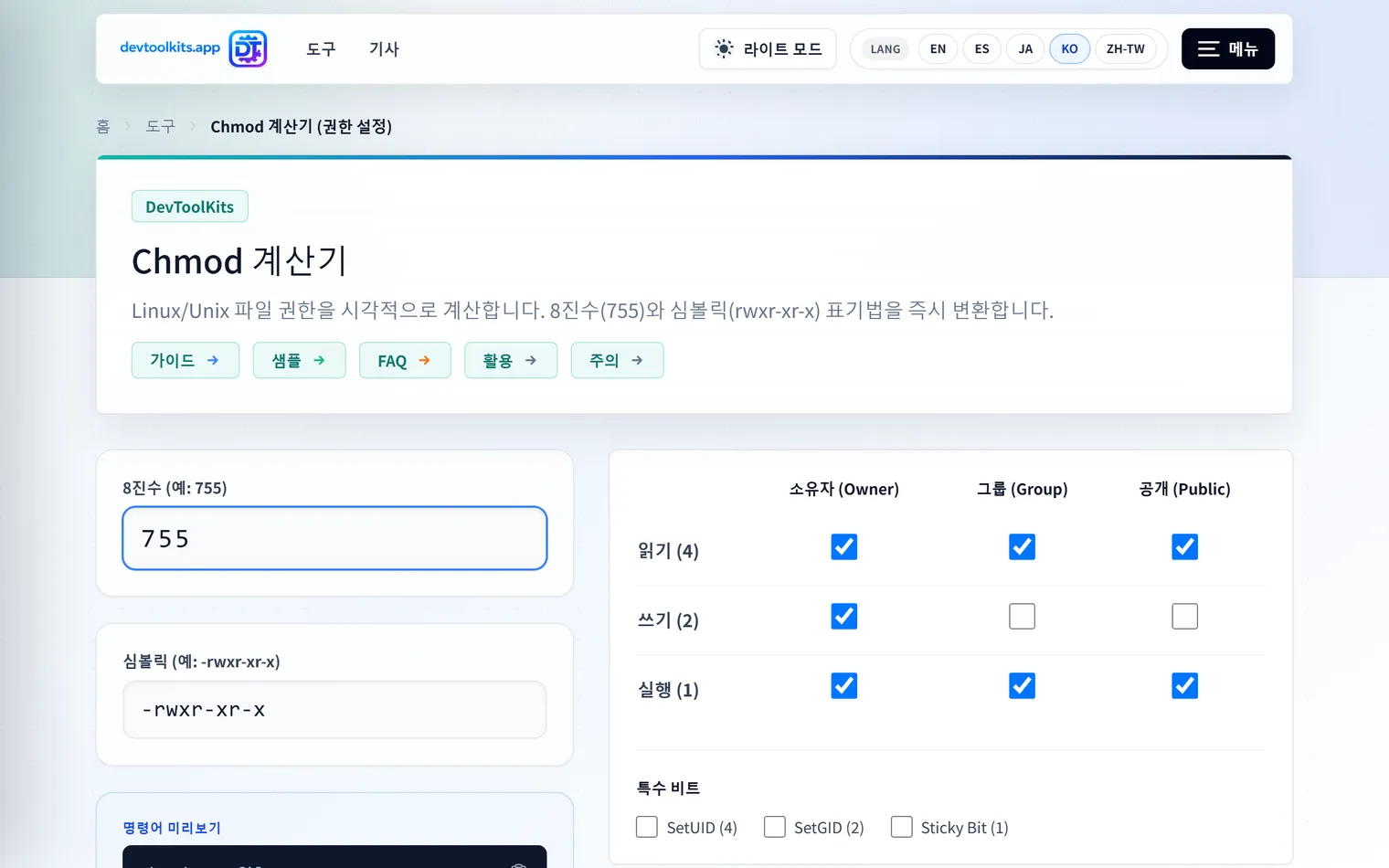
Task: Click the octal input field showing 755
Action: point(334,538)
